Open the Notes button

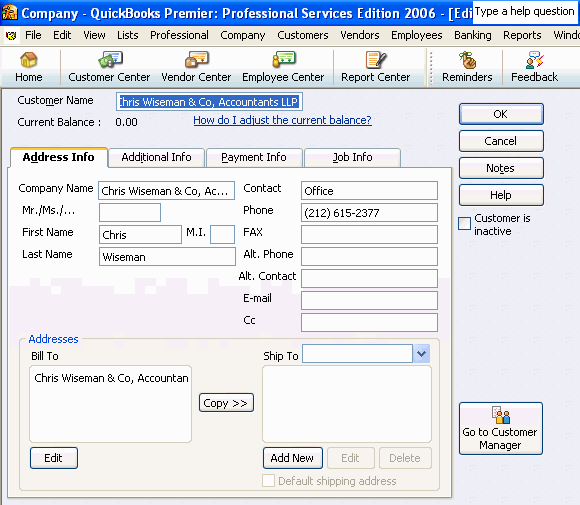point(501,168)
